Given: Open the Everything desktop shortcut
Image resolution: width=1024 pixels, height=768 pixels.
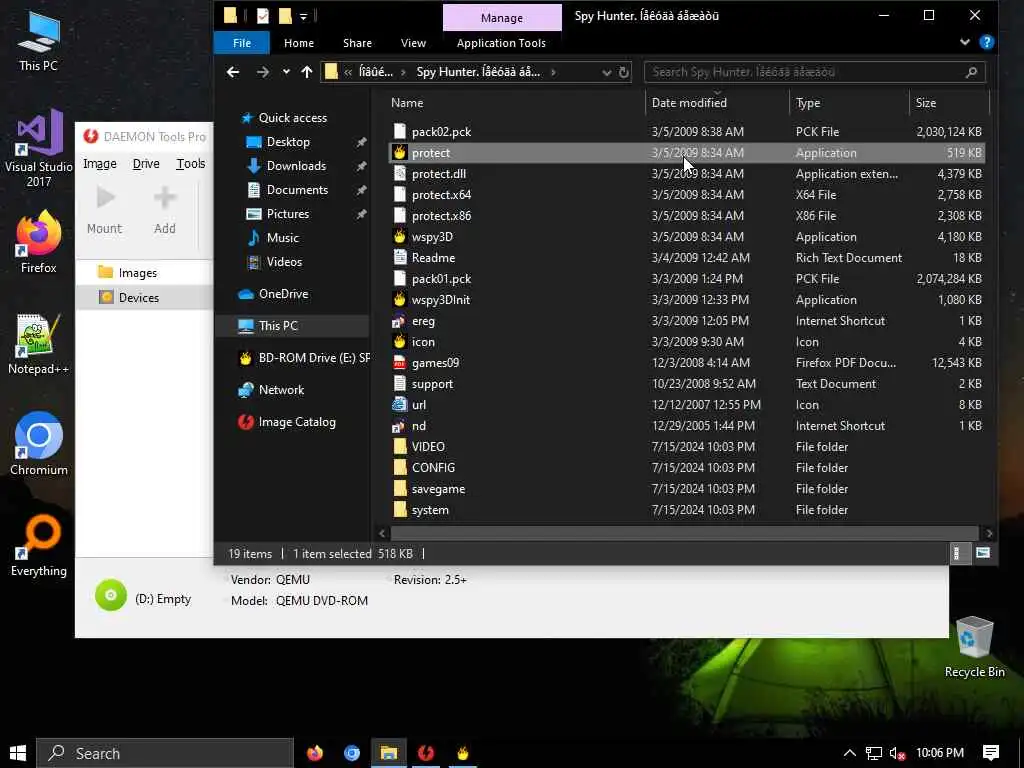Looking at the screenshot, I should coord(39,546).
